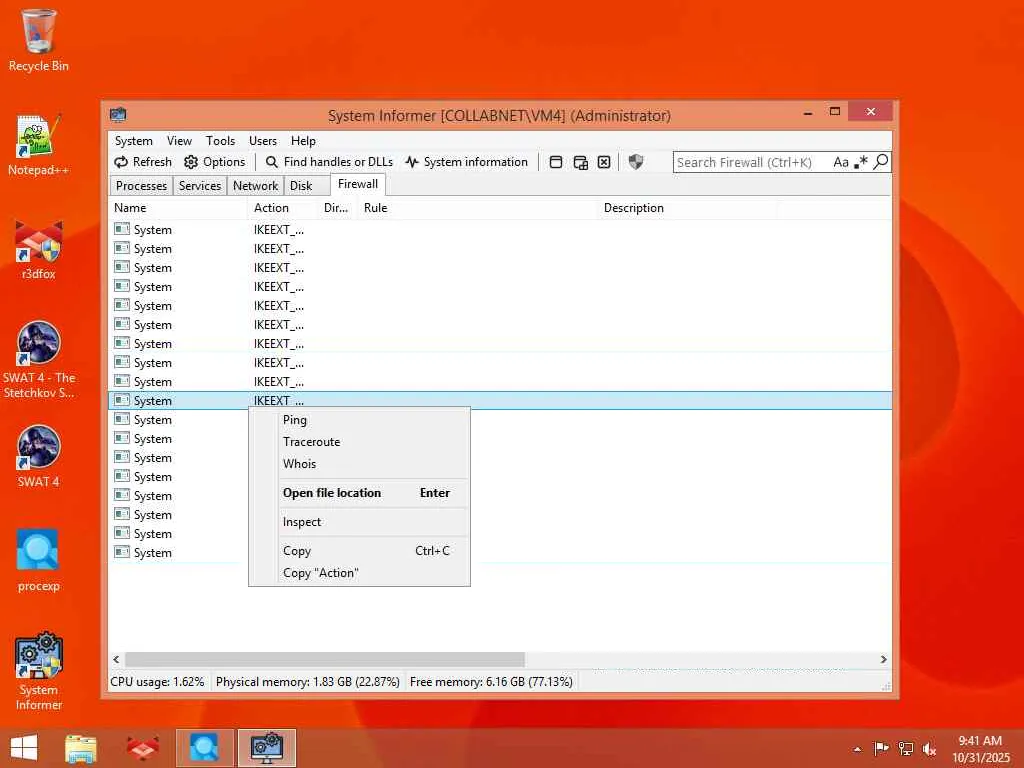Select the last System row in list
The width and height of the screenshot is (1024, 768).
coord(500,552)
